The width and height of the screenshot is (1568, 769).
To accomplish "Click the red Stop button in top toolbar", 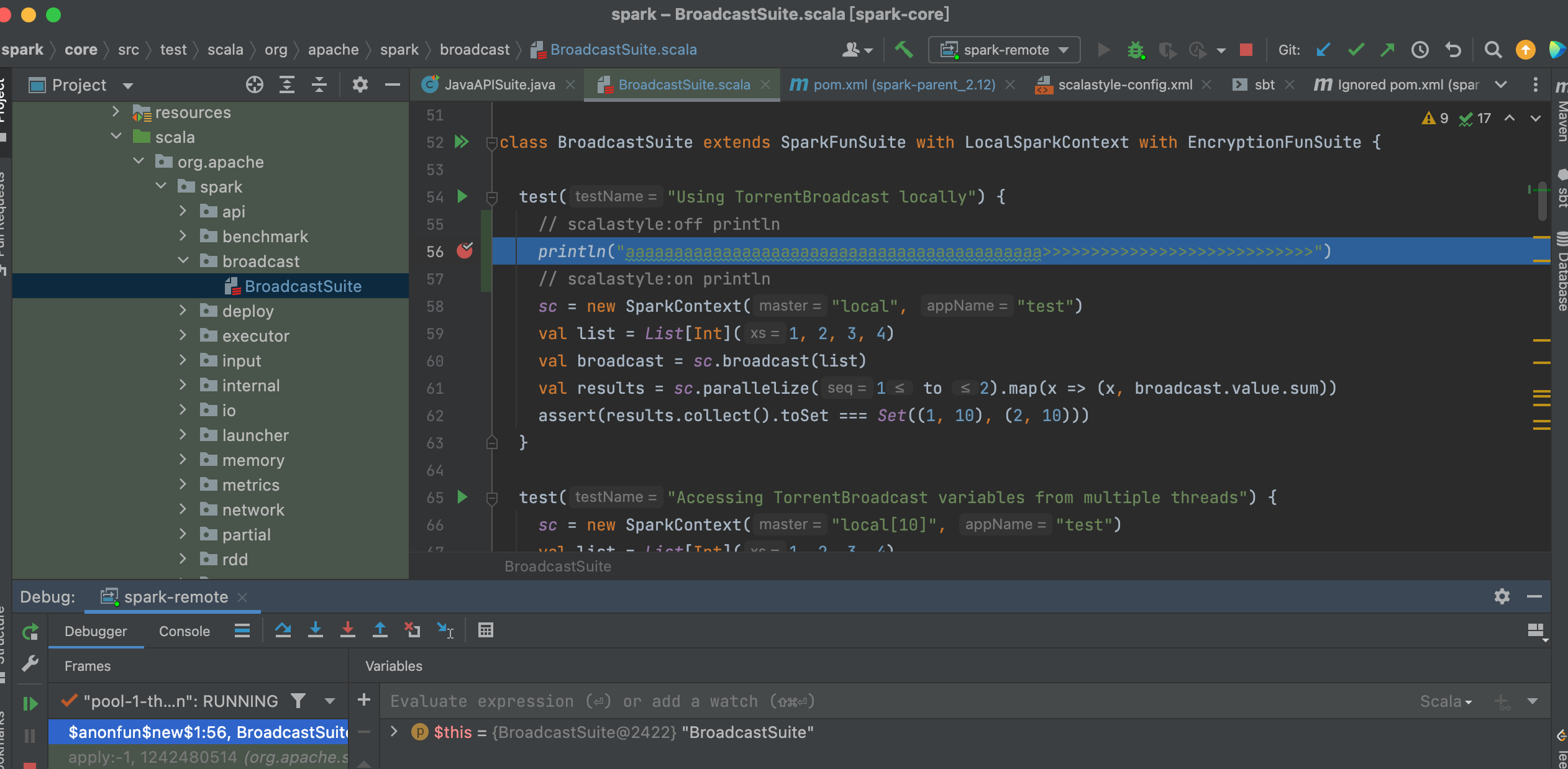I will [1246, 50].
